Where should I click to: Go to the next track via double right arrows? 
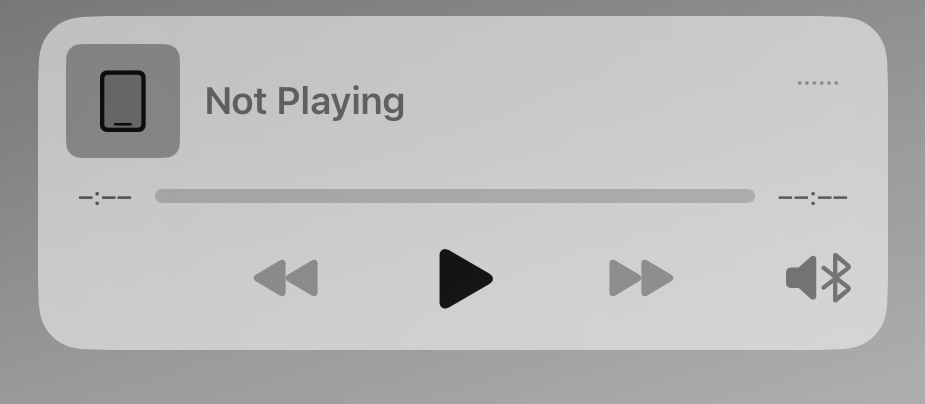pos(641,278)
